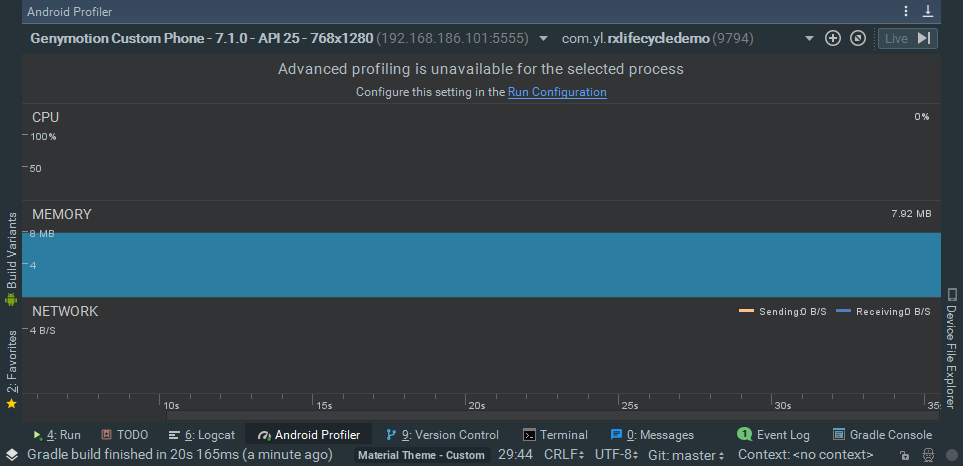This screenshot has height=466, width=963.
Task: Click the tool windows toggle icon
Action: click(x=10, y=455)
